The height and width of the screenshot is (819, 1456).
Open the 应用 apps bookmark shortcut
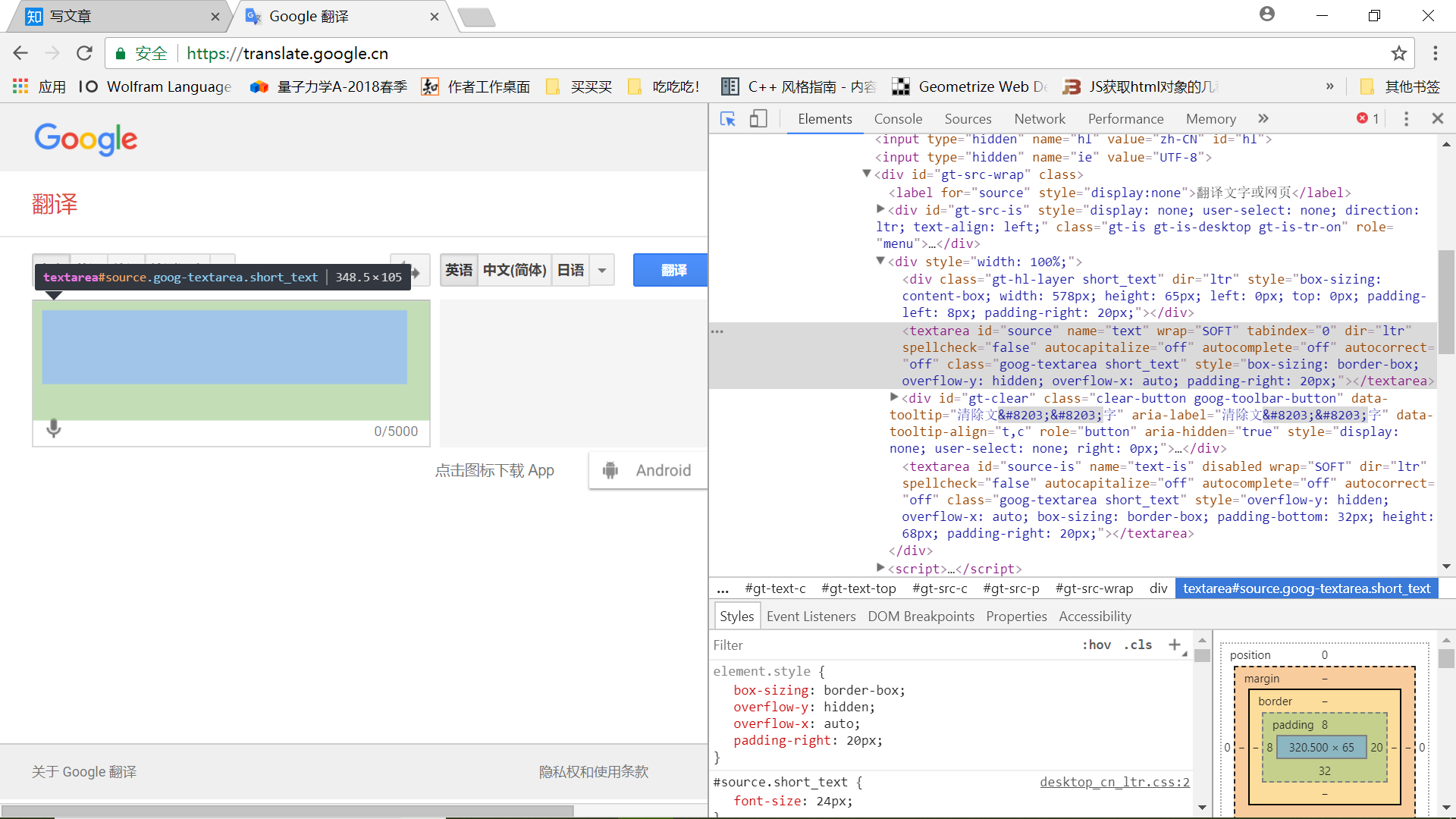pyautogui.click(x=39, y=86)
